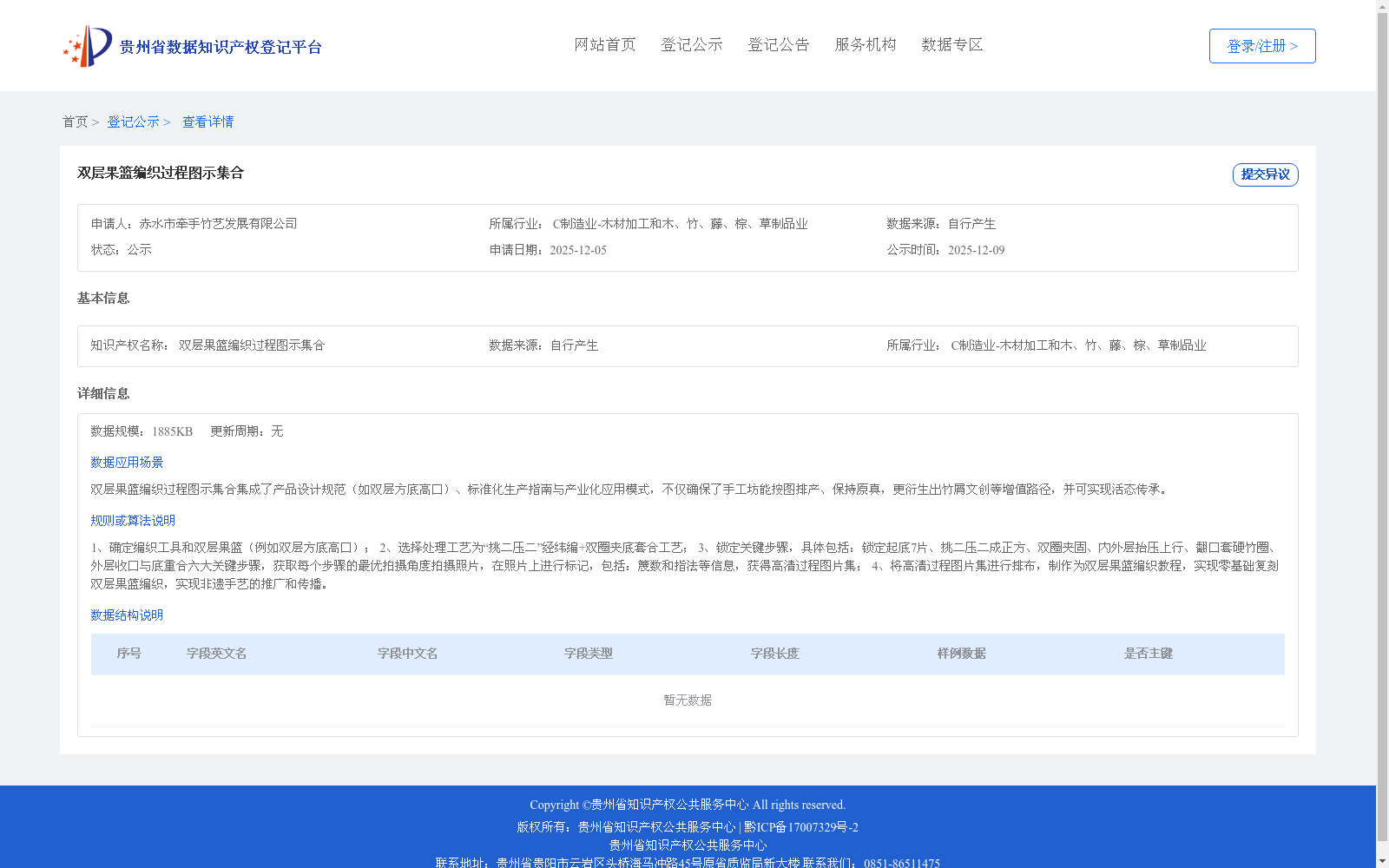
Task: Click the 字段长度 column header
Action: [x=775, y=654]
